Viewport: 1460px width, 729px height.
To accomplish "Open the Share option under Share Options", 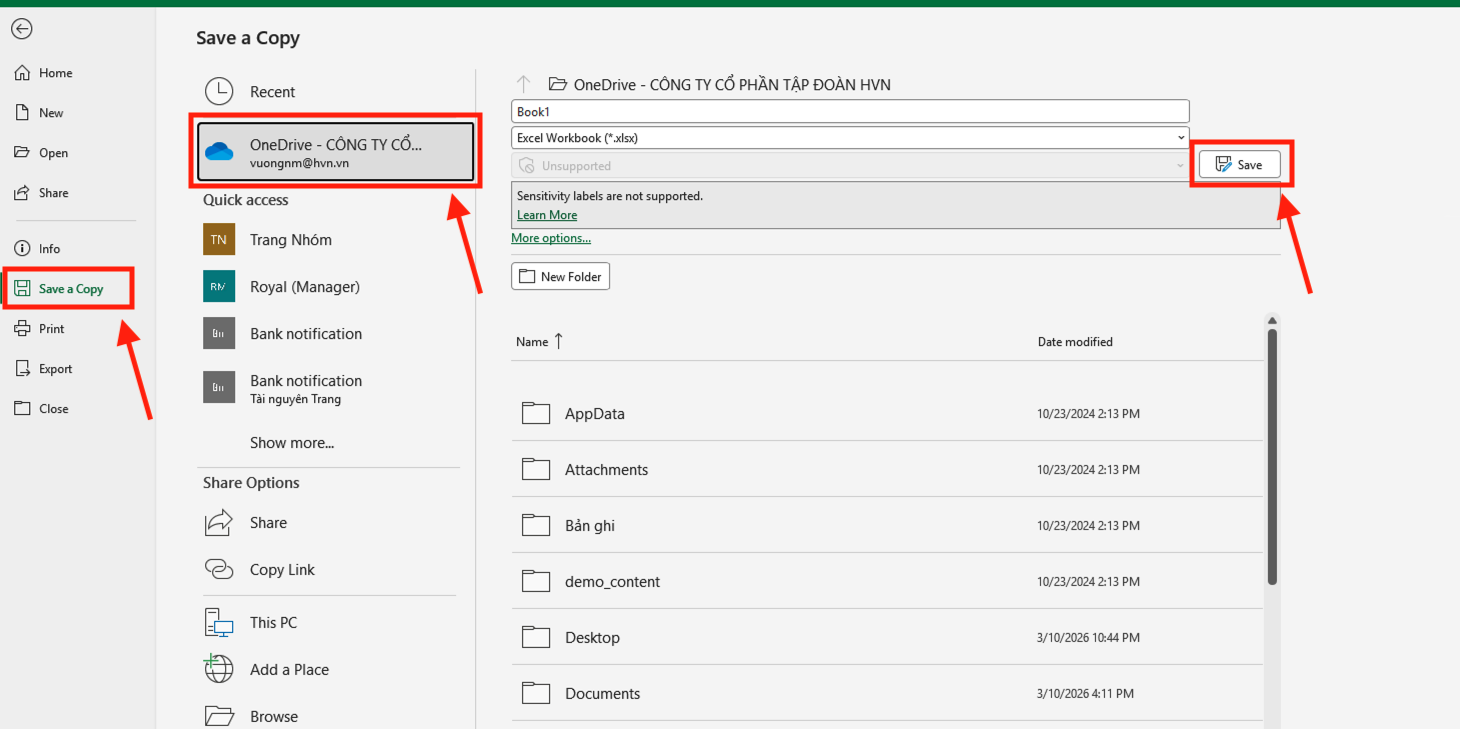I will click(268, 522).
